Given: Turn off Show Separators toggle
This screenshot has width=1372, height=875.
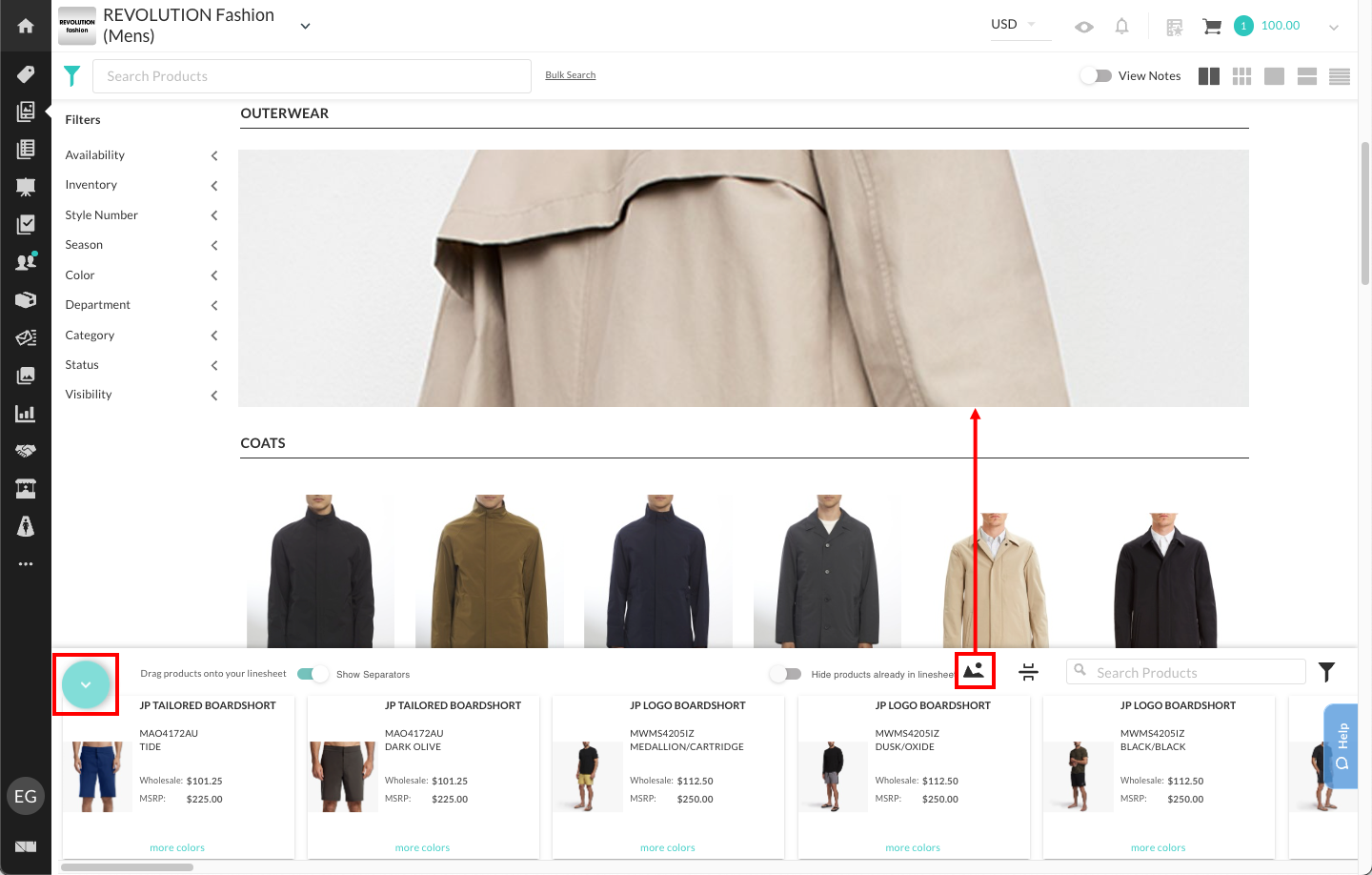Looking at the screenshot, I should (x=313, y=674).
